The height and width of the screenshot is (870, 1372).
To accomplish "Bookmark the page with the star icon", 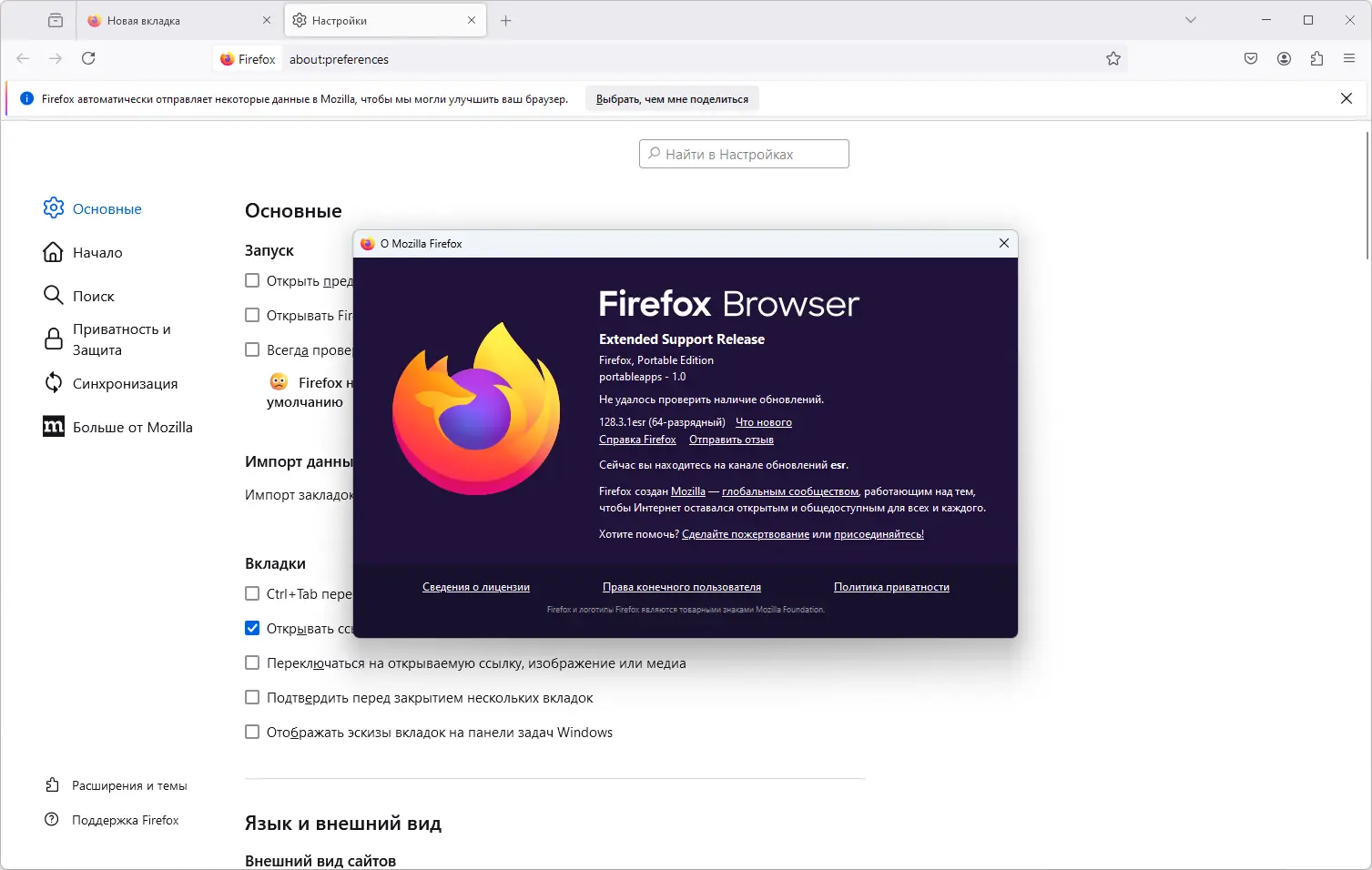I will (x=1113, y=58).
